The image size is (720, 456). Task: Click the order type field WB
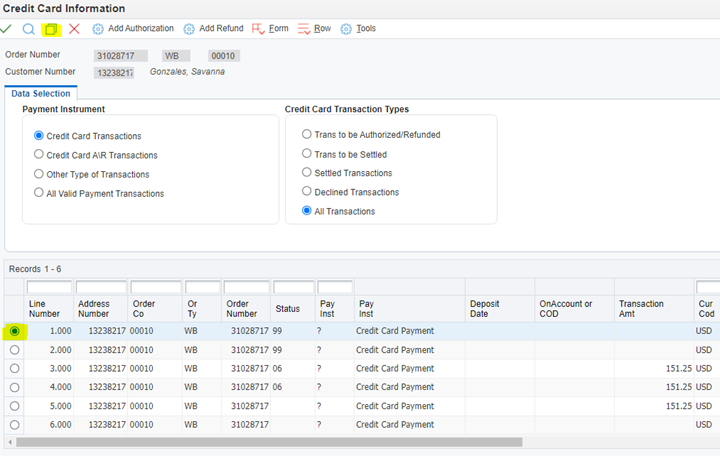[176, 56]
